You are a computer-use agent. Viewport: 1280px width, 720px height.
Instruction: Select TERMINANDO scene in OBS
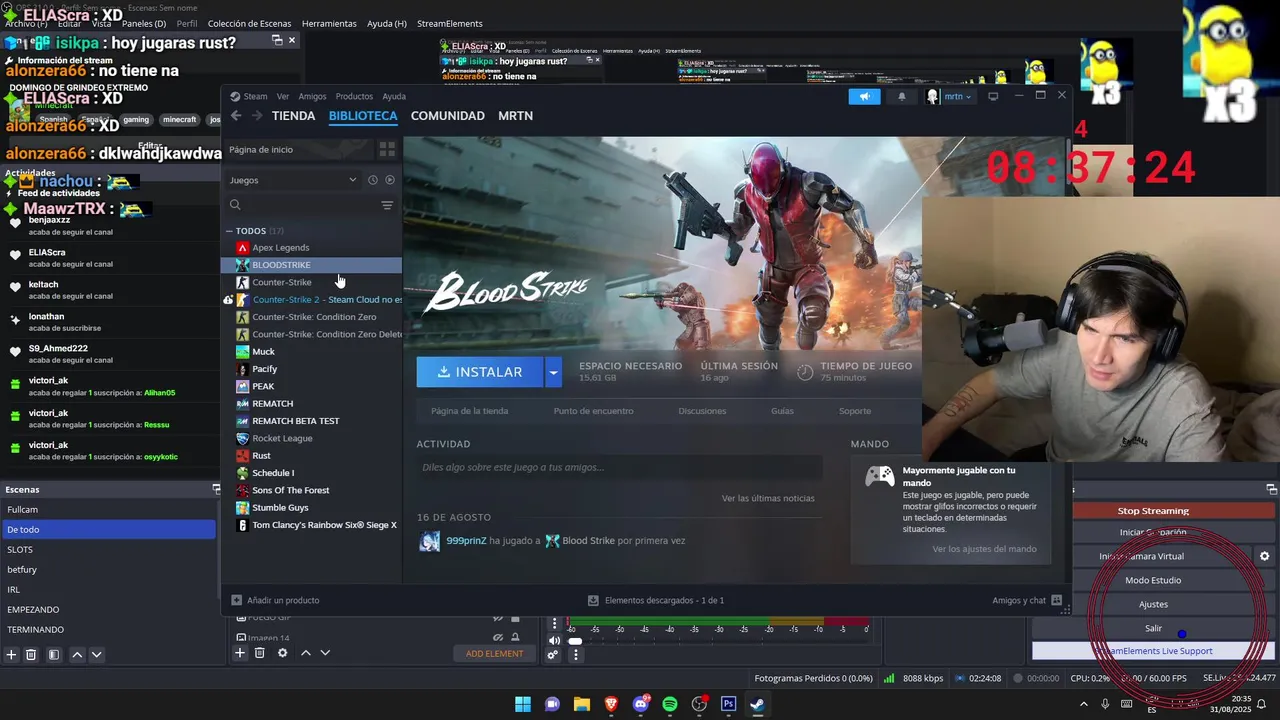pyautogui.click(x=108, y=630)
